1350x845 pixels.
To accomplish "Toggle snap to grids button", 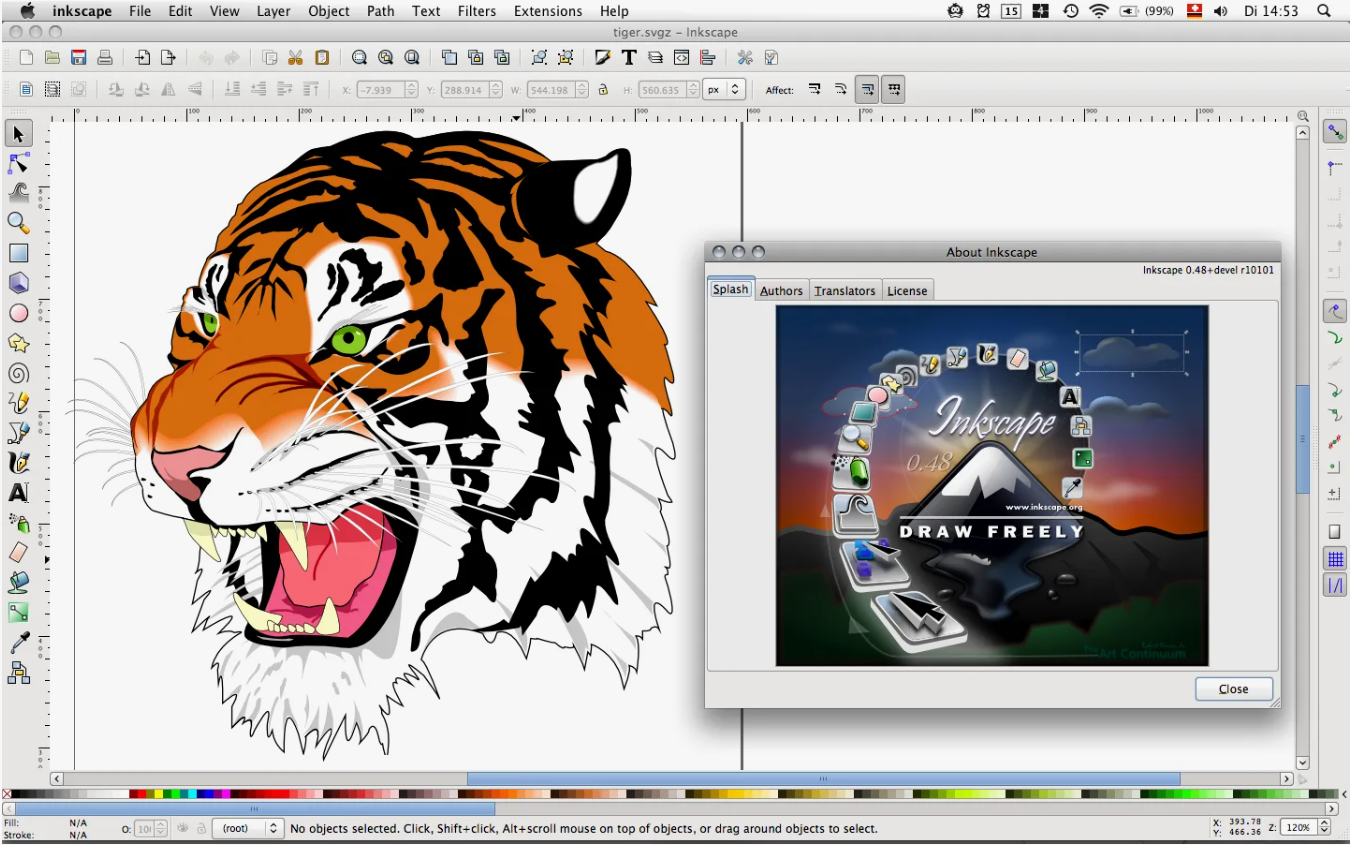I will click(x=1335, y=559).
